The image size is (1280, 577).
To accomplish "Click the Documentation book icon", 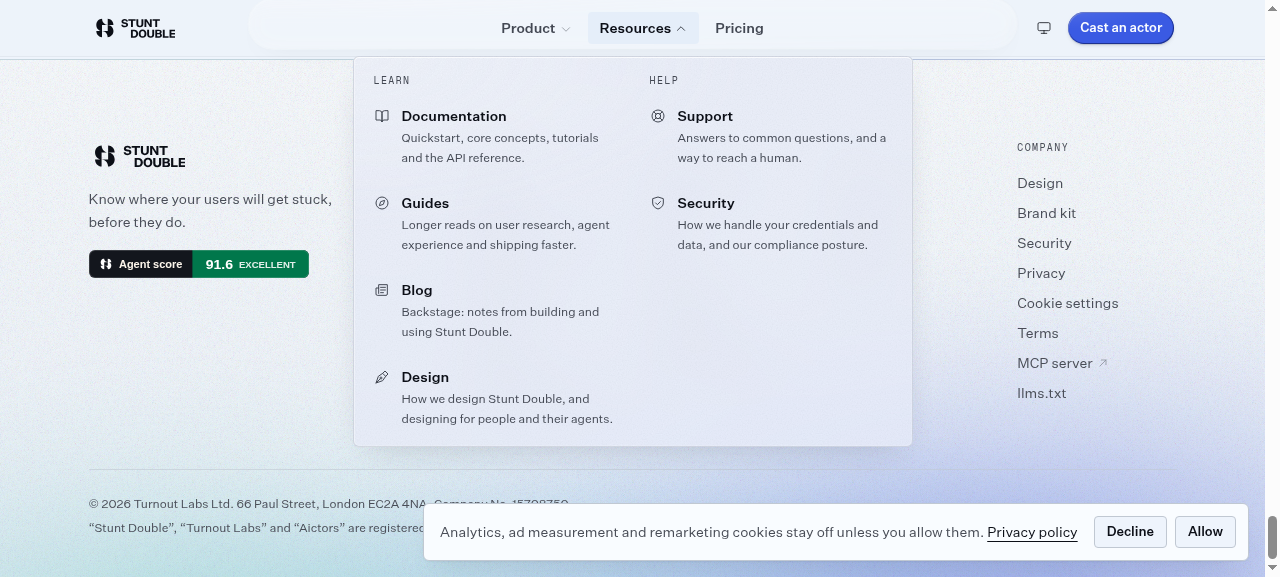I will coord(382,116).
